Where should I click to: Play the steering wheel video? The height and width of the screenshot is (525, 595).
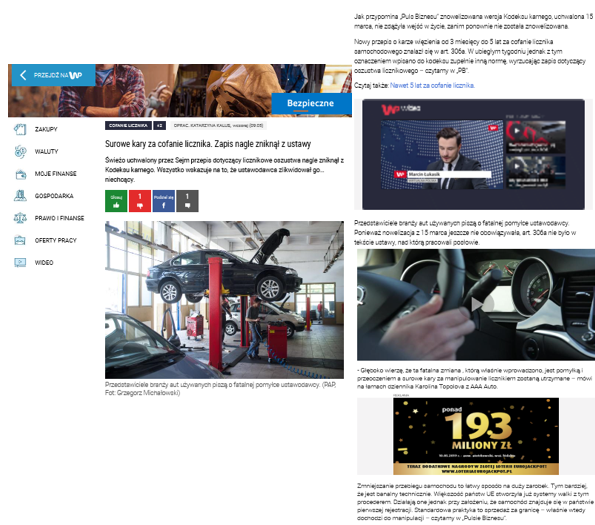[x=476, y=305]
